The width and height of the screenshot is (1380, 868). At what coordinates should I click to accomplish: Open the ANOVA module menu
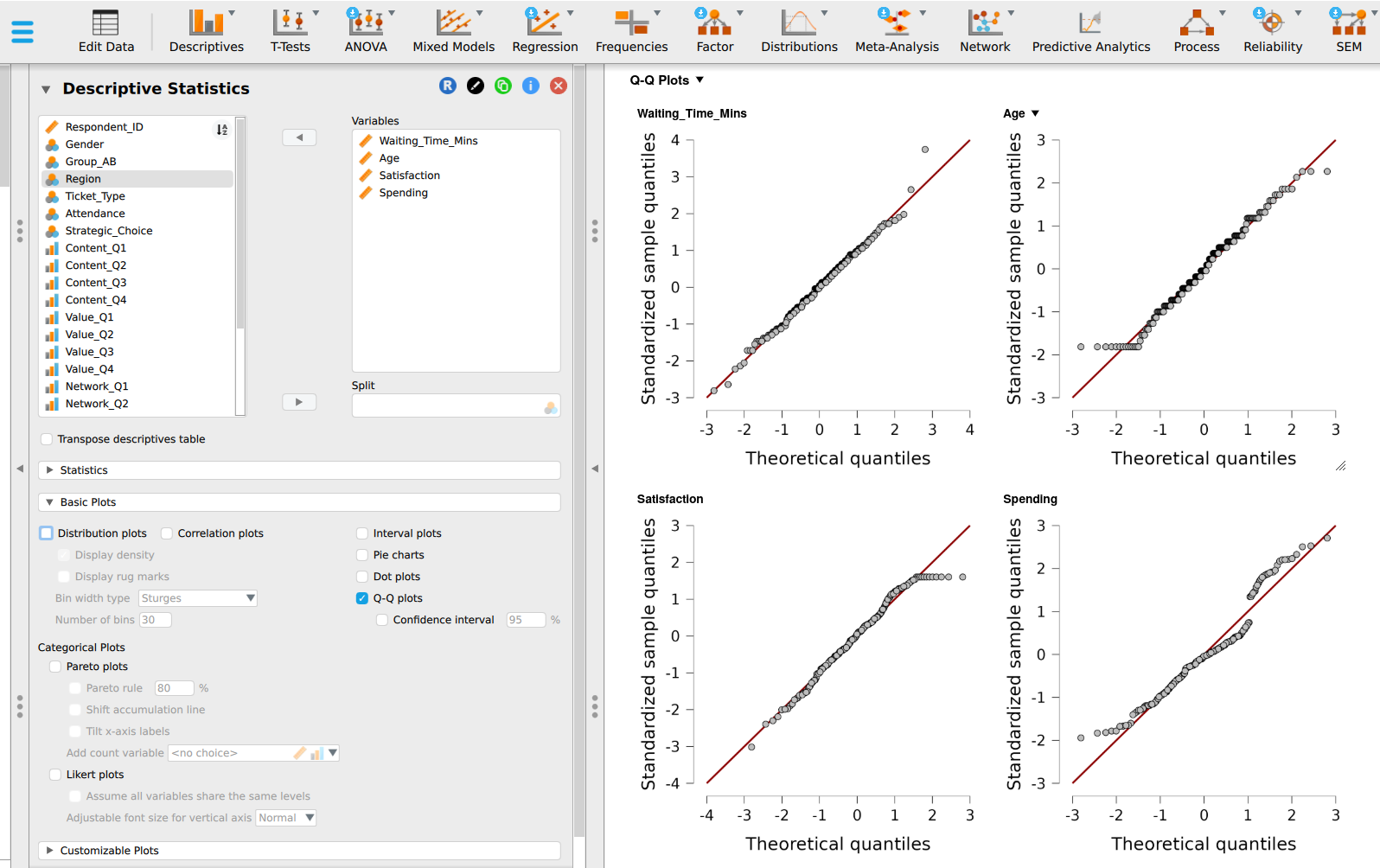366,31
